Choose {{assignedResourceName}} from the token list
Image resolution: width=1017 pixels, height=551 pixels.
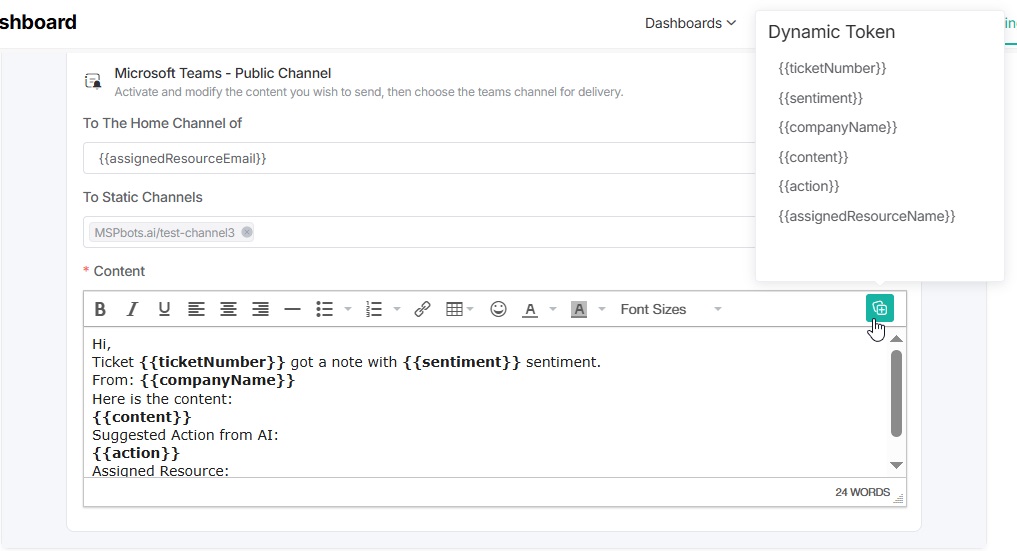tap(866, 216)
